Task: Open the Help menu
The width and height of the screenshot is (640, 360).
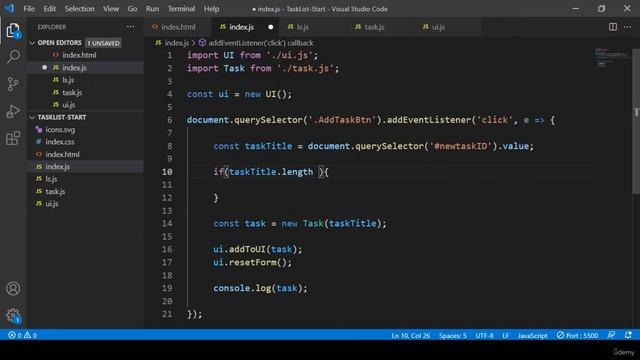Action: [x=211, y=9]
